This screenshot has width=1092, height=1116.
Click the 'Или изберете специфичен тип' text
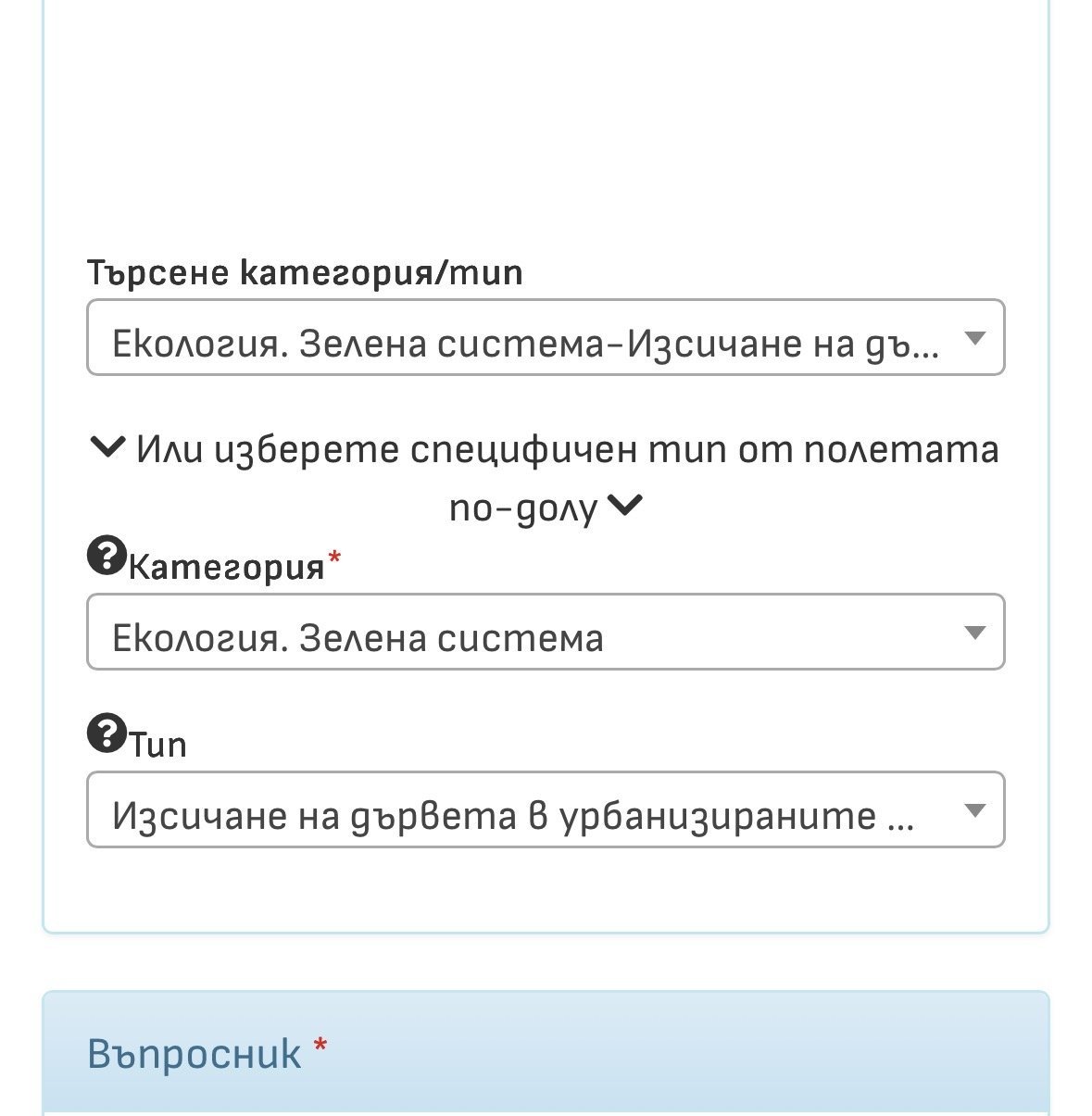tap(567, 450)
